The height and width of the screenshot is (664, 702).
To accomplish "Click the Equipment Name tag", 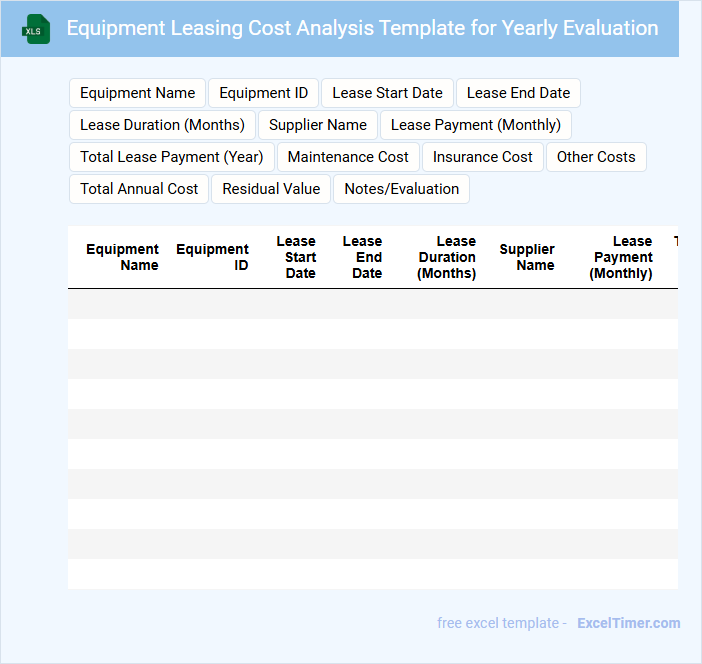I will pos(137,93).
